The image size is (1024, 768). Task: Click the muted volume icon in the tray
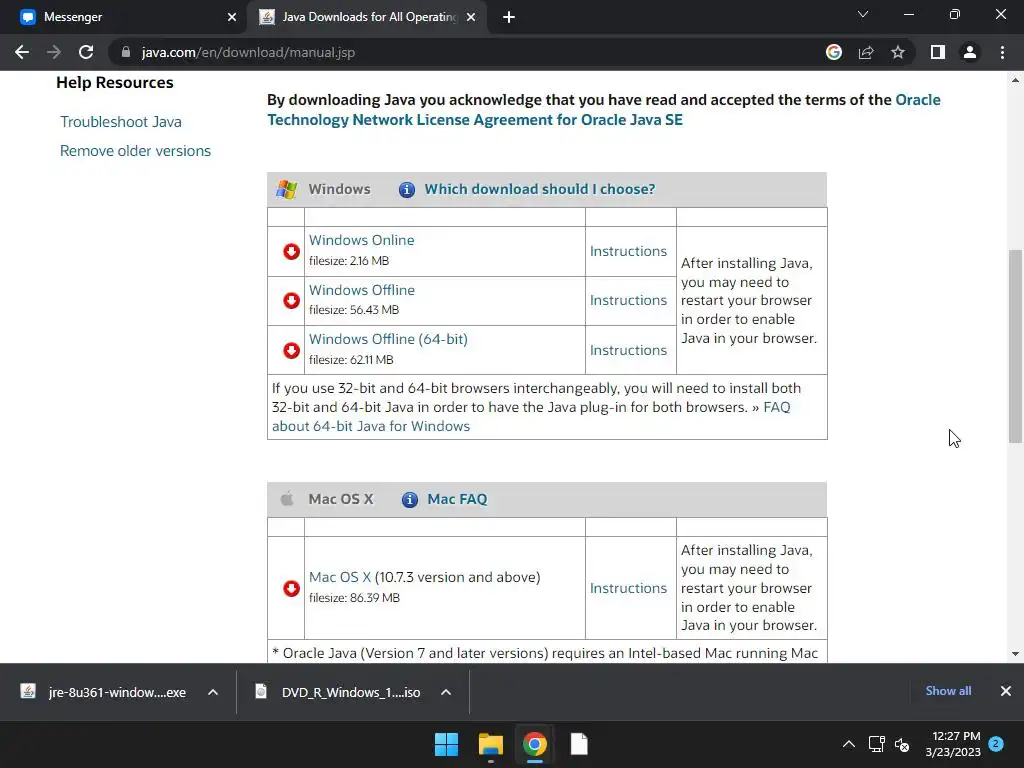[x=902, y=744]
